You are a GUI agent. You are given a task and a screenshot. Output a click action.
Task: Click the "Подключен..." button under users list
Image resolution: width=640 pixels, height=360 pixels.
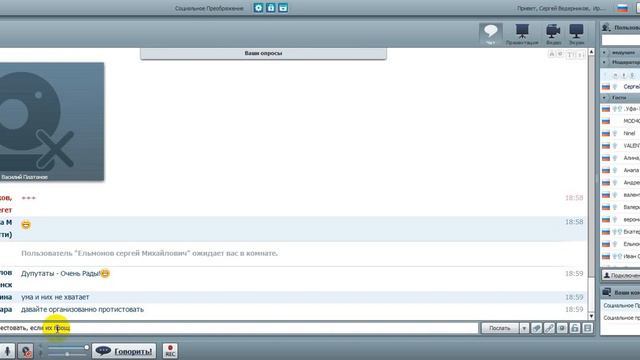621,276
